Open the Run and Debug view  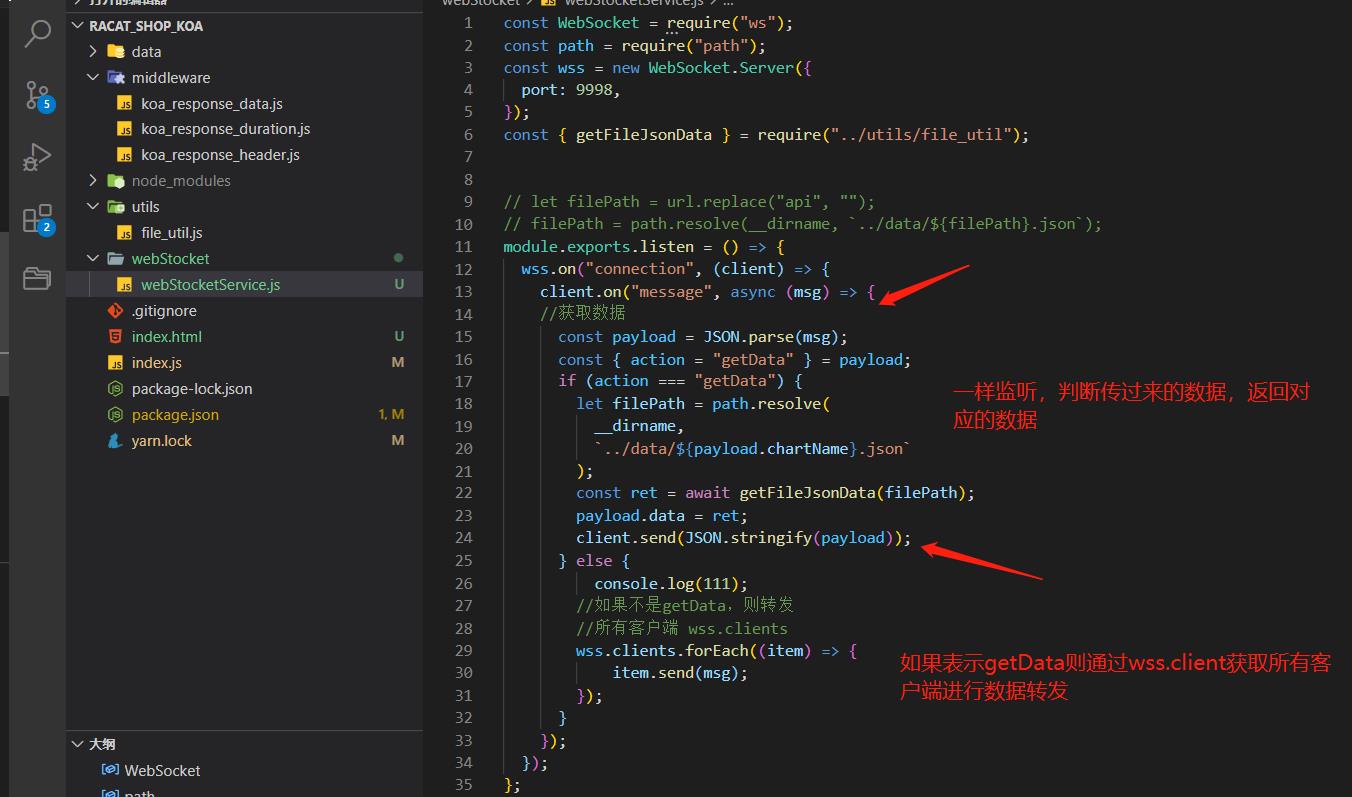click(x=37, y=157)
